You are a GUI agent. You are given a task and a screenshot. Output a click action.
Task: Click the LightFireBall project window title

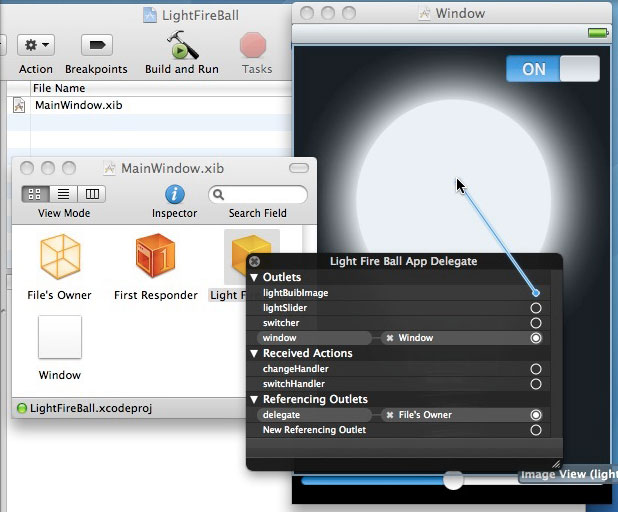[x=200, y=15]
